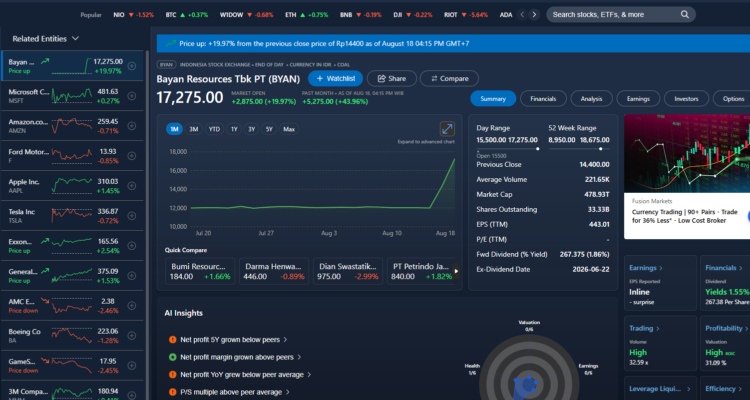Switch to Options tab

pos(732,99)
